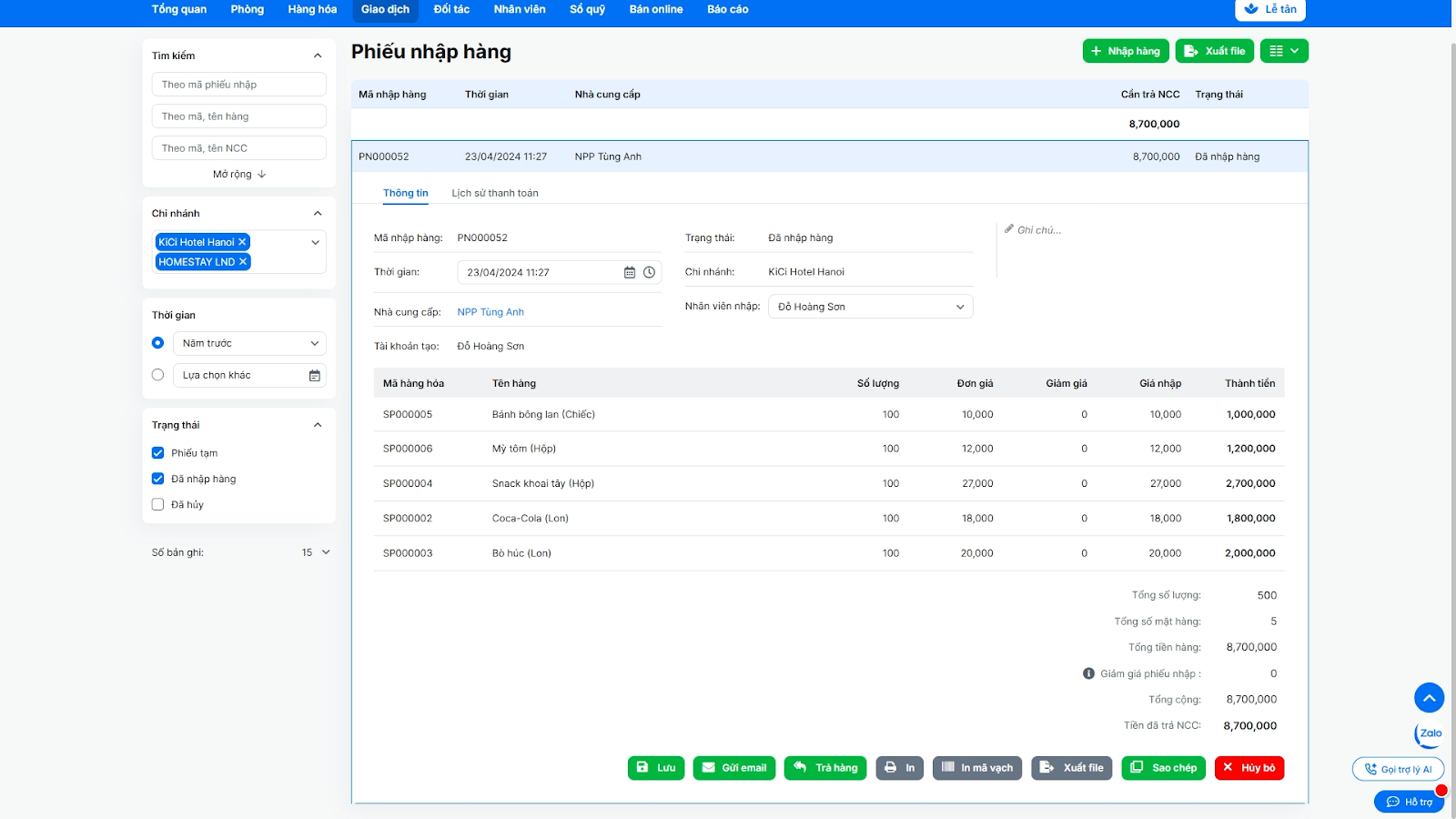Click the info icon next to Giảm giá phiếu nhập
Screen dimensions: 1456x819
(1088, 673)
